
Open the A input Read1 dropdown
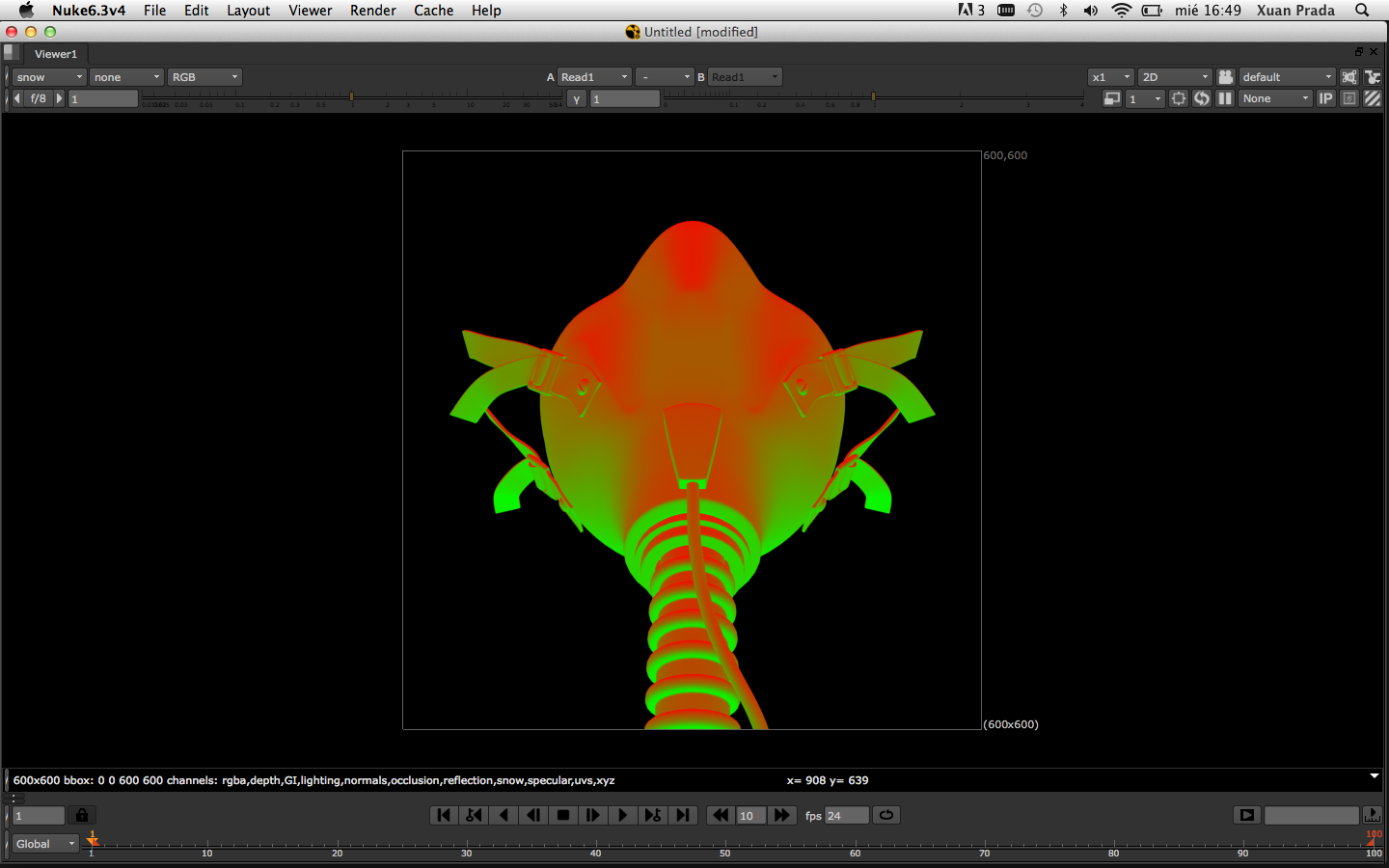(x=594, y=77)
